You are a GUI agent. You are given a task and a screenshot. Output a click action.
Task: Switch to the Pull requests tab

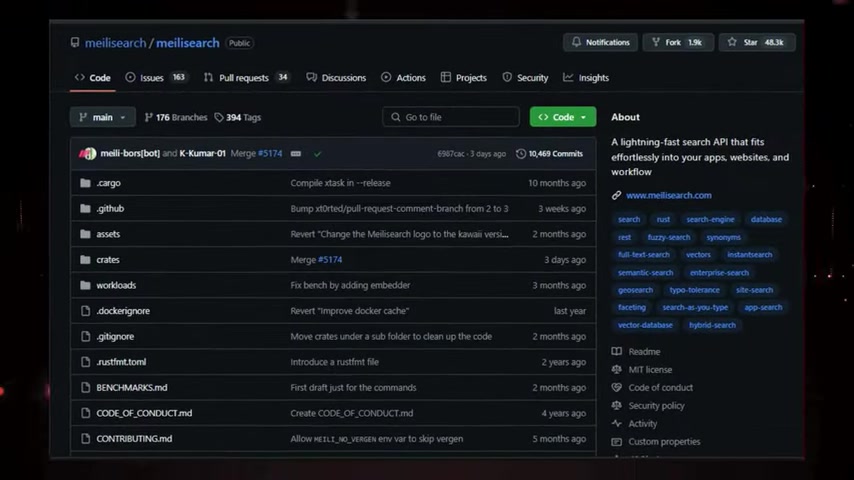[x=246, y=77]
